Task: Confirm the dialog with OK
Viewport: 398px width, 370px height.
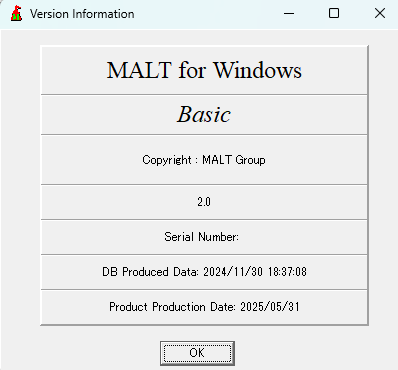Action: point(197,353)
